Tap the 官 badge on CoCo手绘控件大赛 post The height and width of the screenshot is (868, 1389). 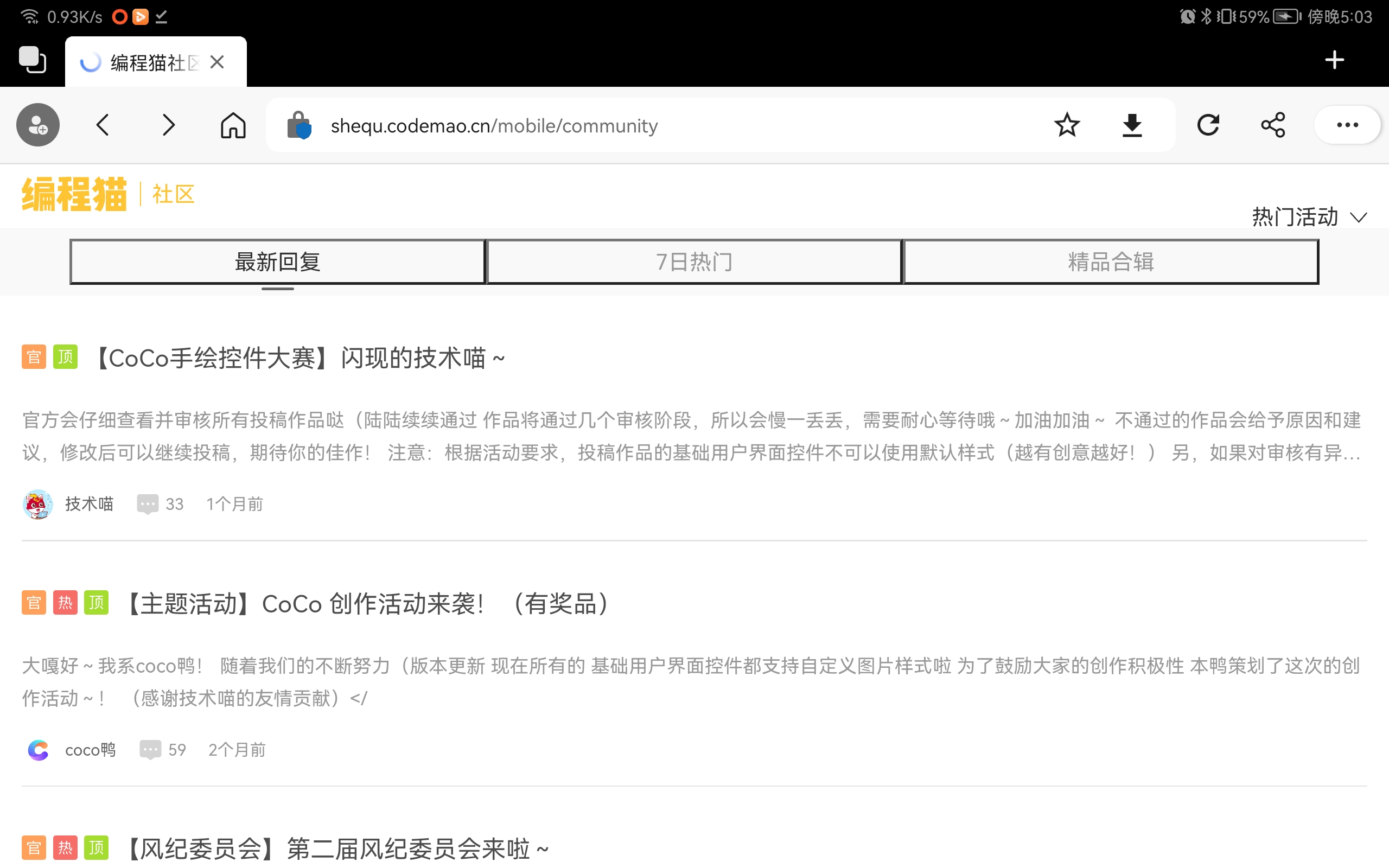34,357
